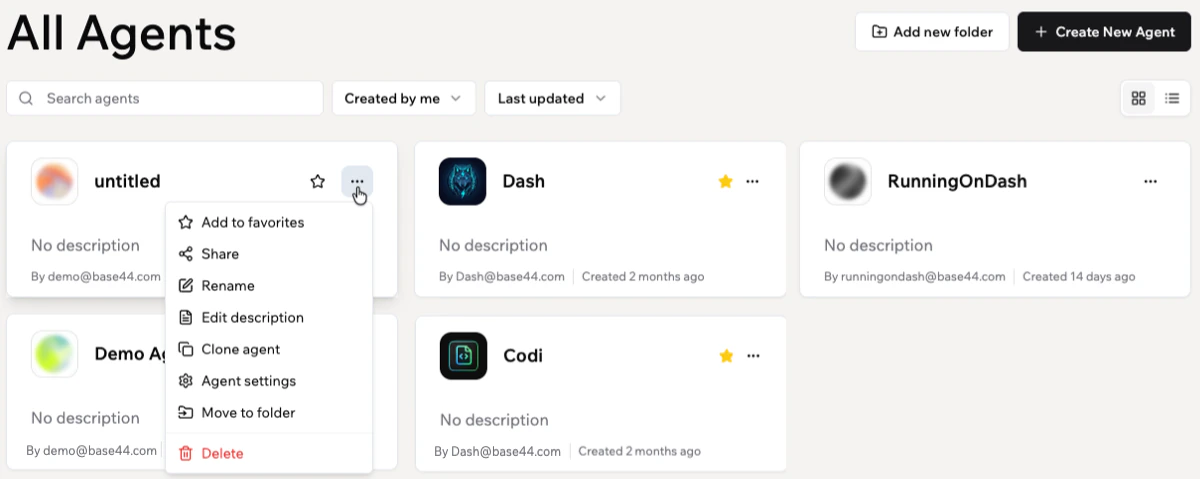
Task: Open the Codi agent three-dot menu
Action: 754,355
